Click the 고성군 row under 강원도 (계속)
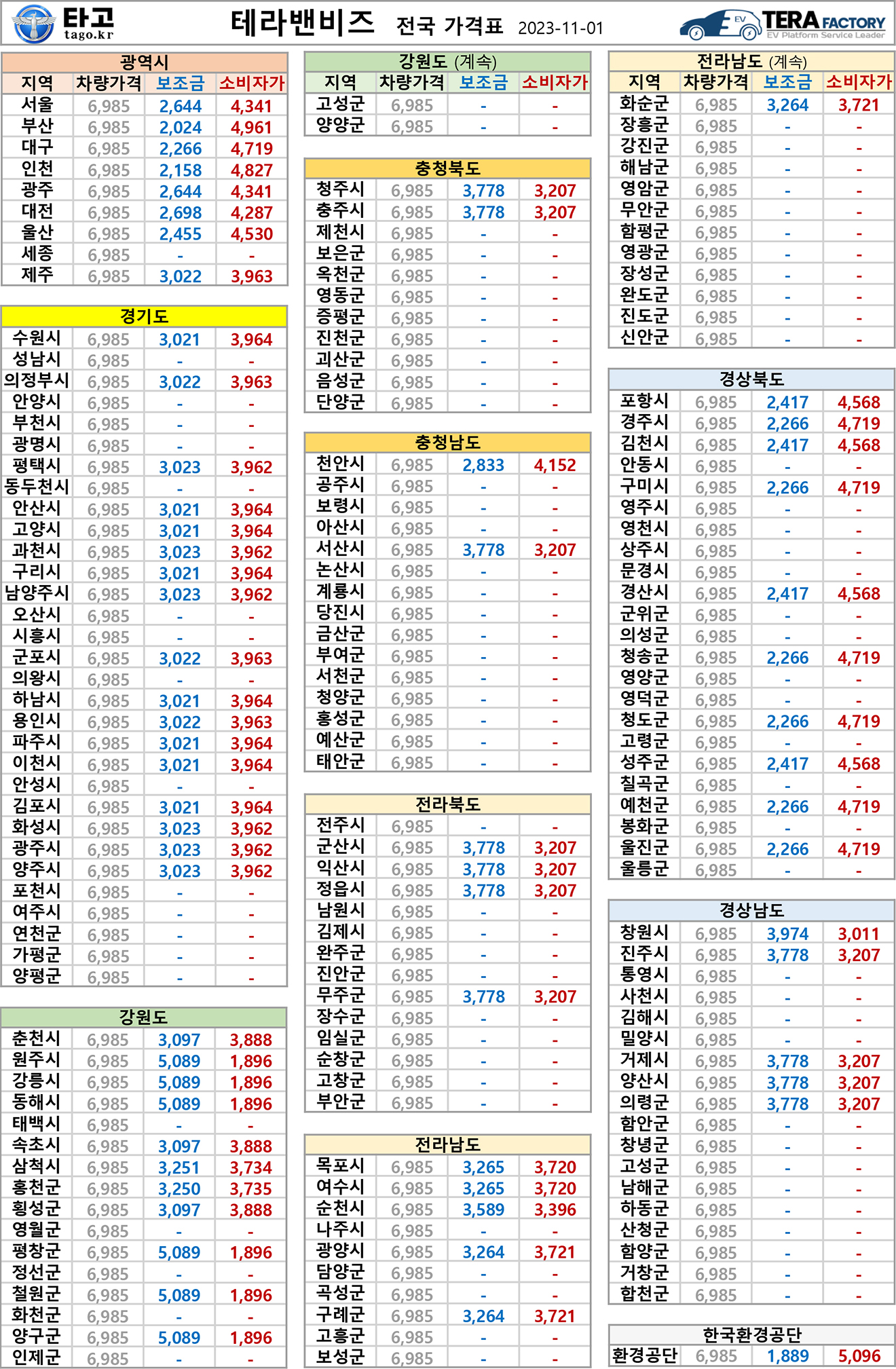 [x=341, y=104]
